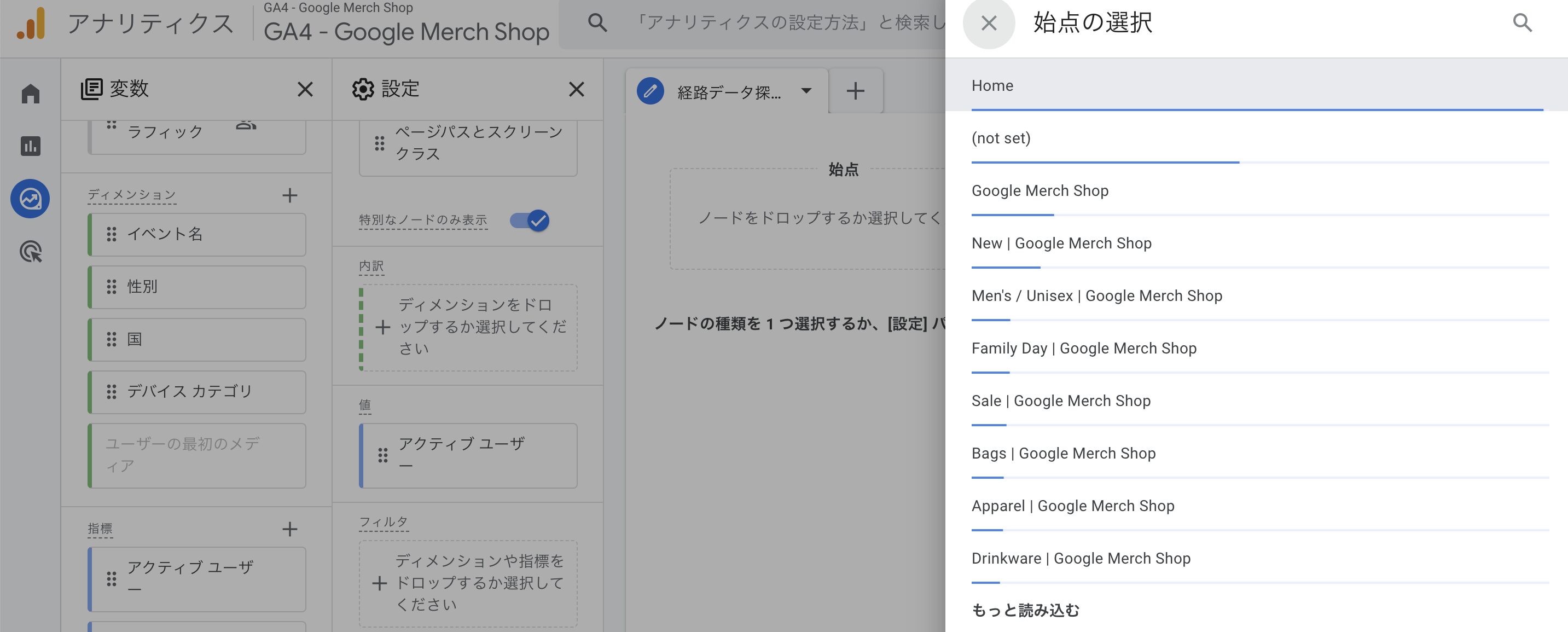Close the 変数 panel
This screenshot has width=1568, height=632.
(305, 90)
